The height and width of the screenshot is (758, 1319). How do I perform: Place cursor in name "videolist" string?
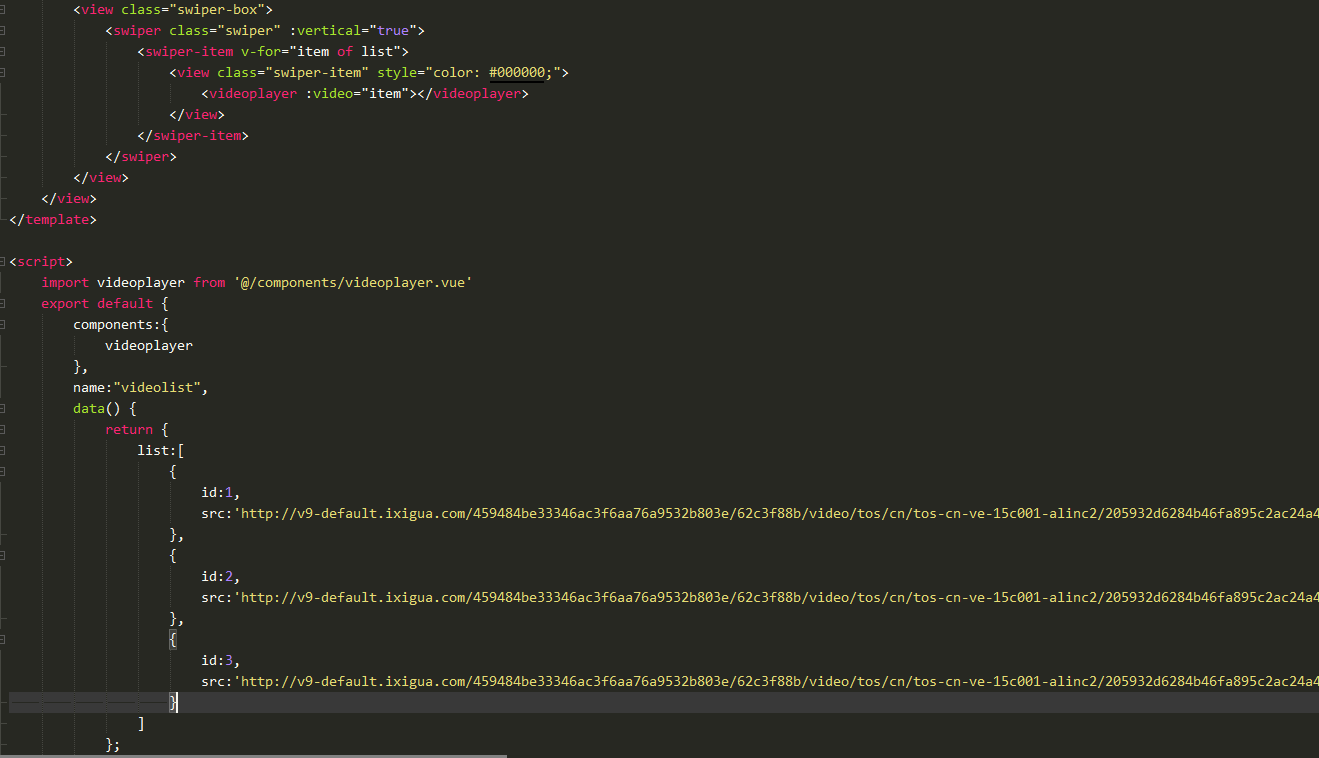tap(160, 388)
